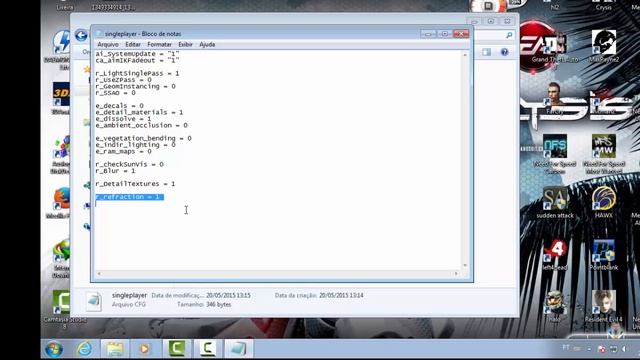Click the Explorer back arrow button

pyautogui.click(x=81, y=36)
